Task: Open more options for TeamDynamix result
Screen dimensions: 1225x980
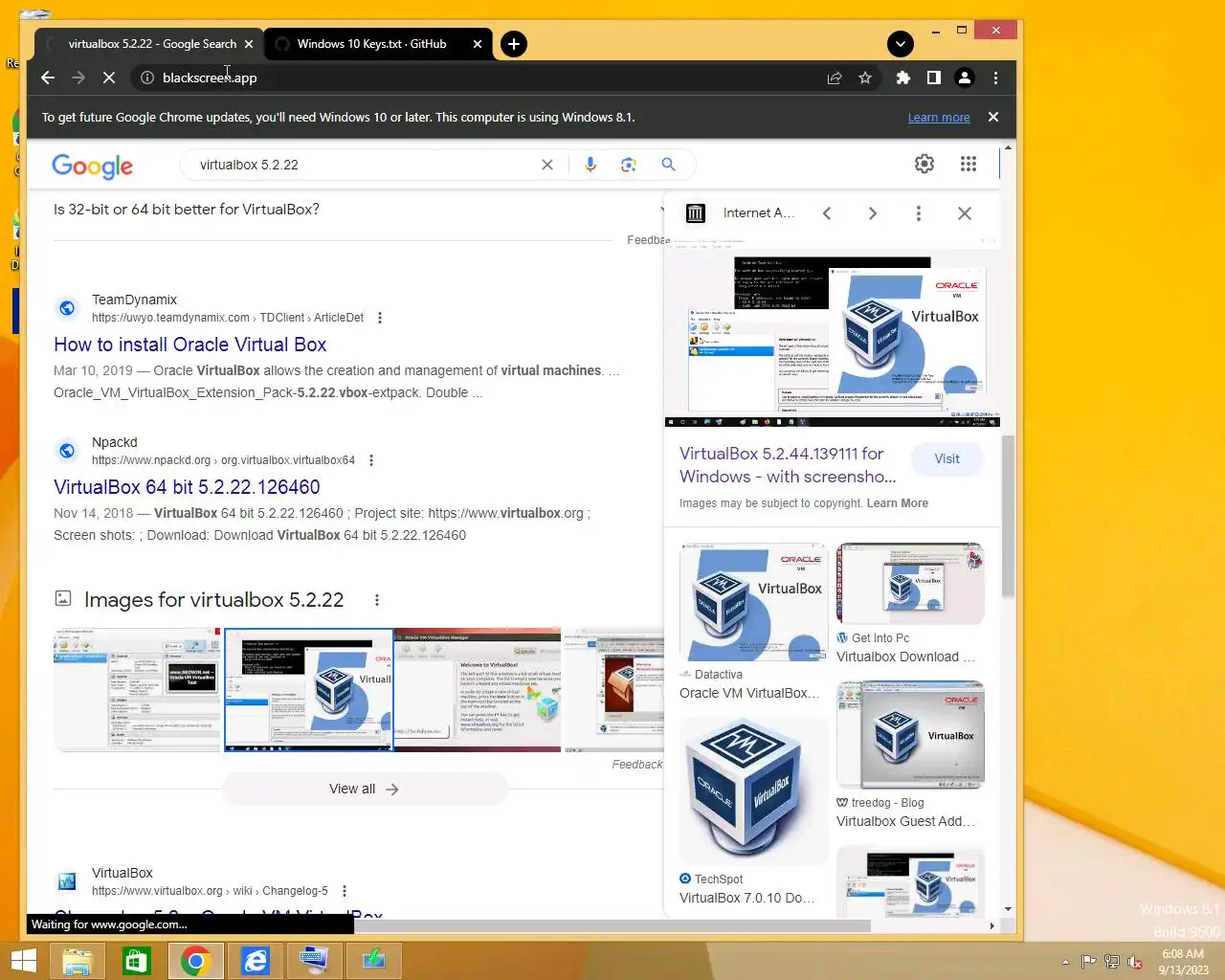Action: pos(380,318)
